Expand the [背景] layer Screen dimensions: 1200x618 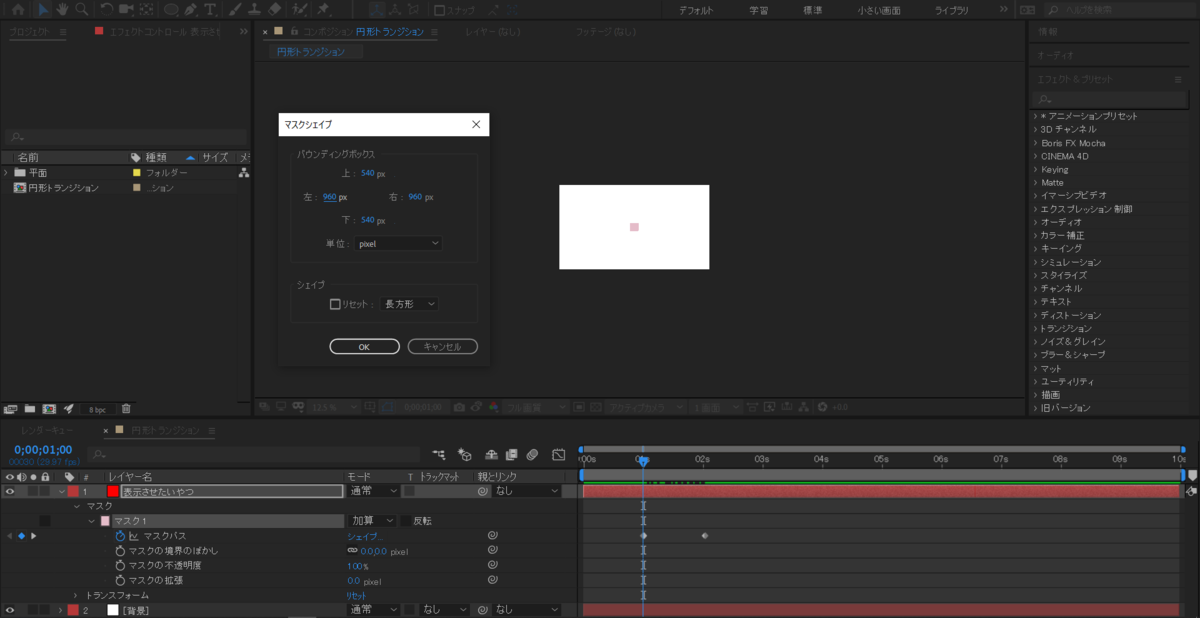coord(60,610)
